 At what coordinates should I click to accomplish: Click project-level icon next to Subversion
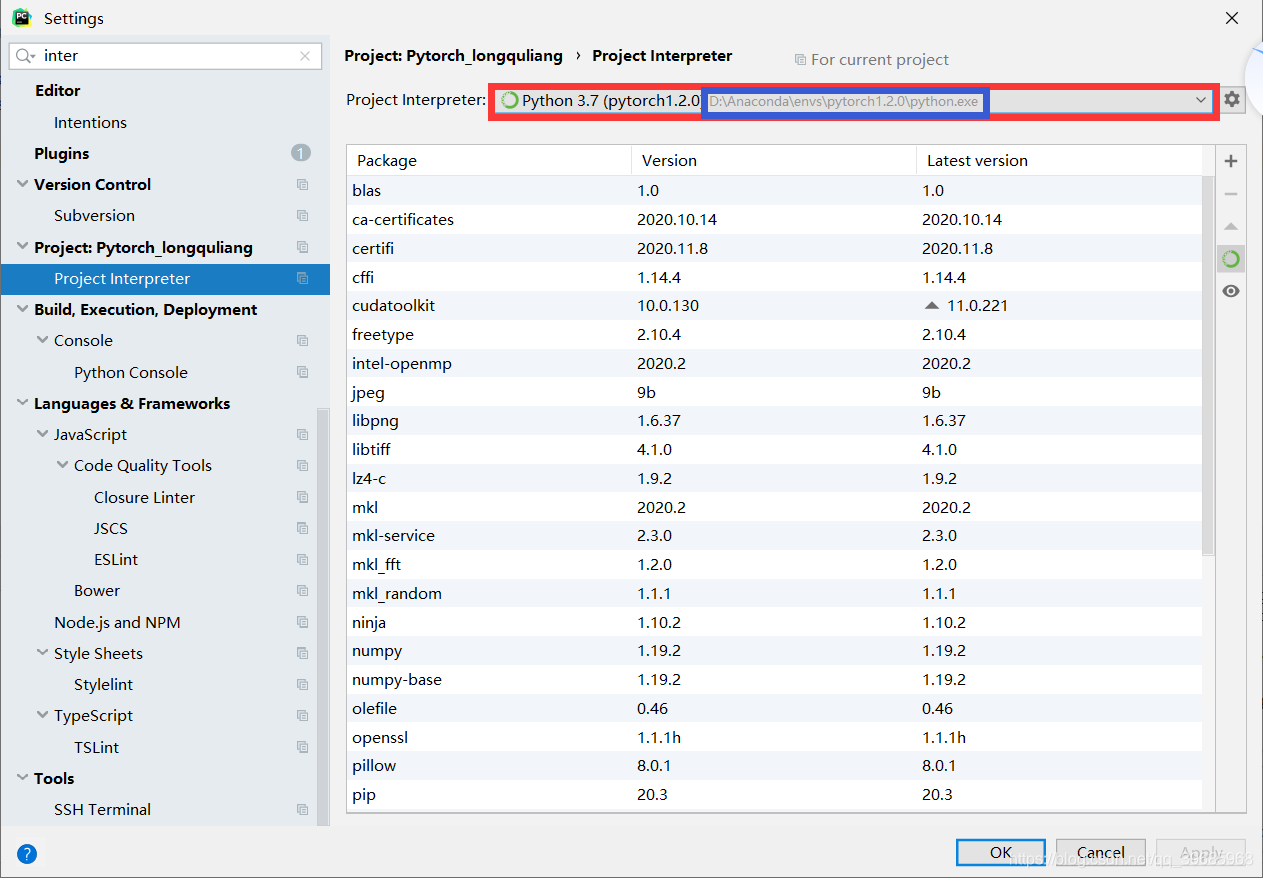tap(302, 216)
